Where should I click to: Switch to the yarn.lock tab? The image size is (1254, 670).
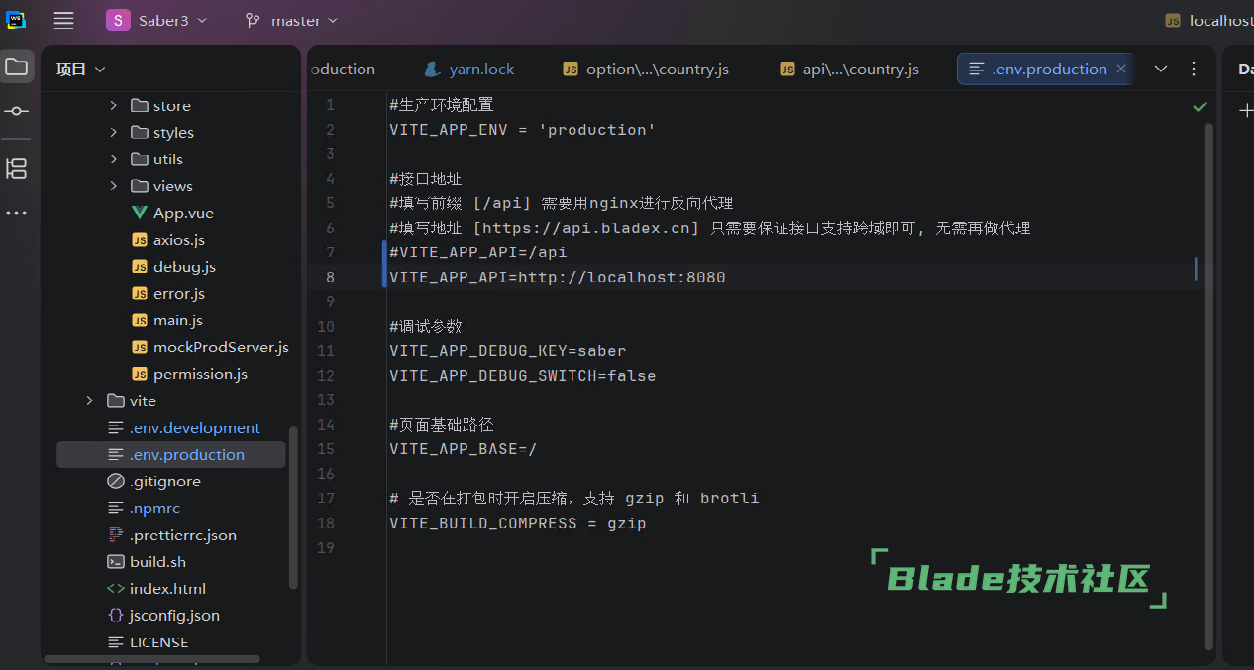coord(469,69)
